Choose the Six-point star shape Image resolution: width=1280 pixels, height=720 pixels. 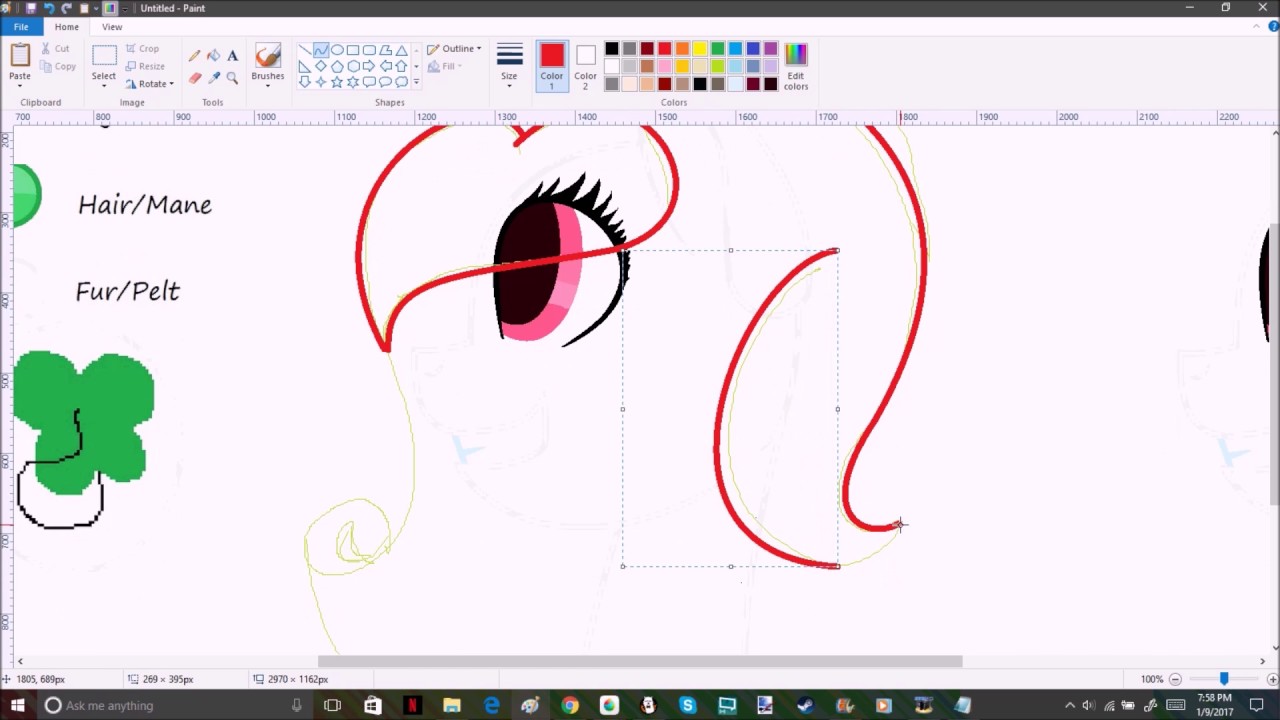click(x=353, y=82)
